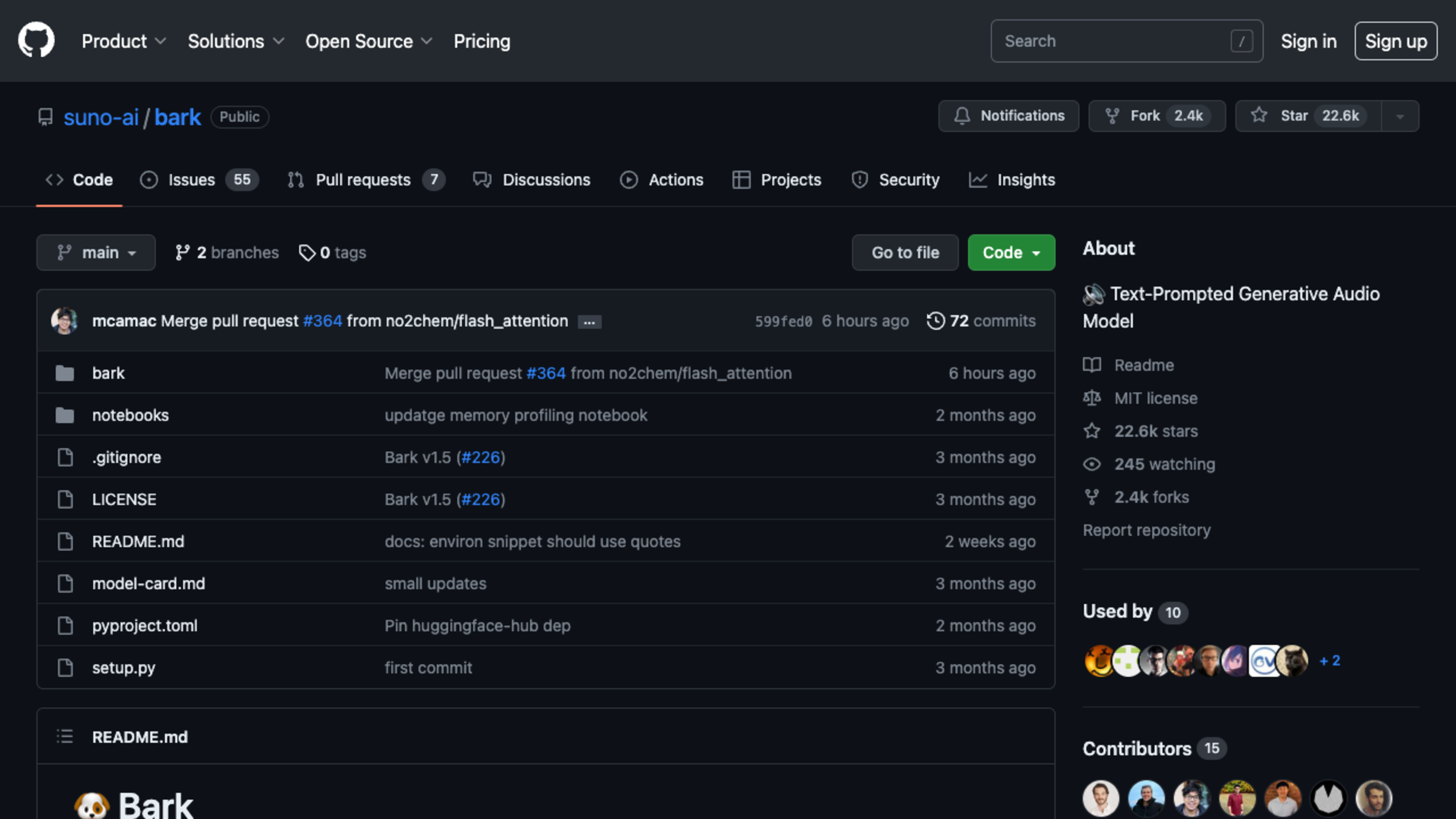1456x819 pixels.
Task: Open the notebooks folder
Action: click(x=130, y=416)
